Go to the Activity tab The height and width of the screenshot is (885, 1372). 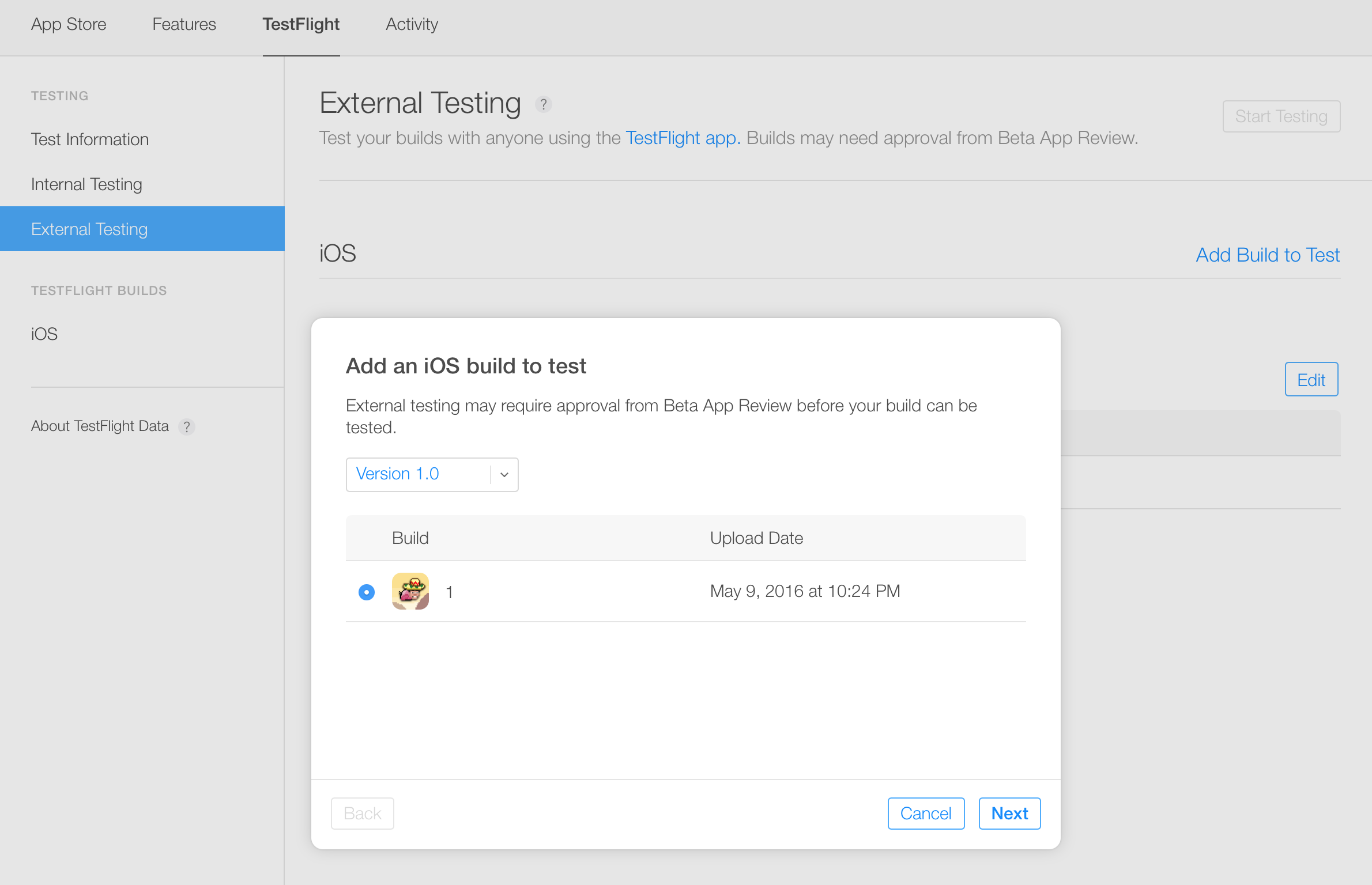[412, 24]
